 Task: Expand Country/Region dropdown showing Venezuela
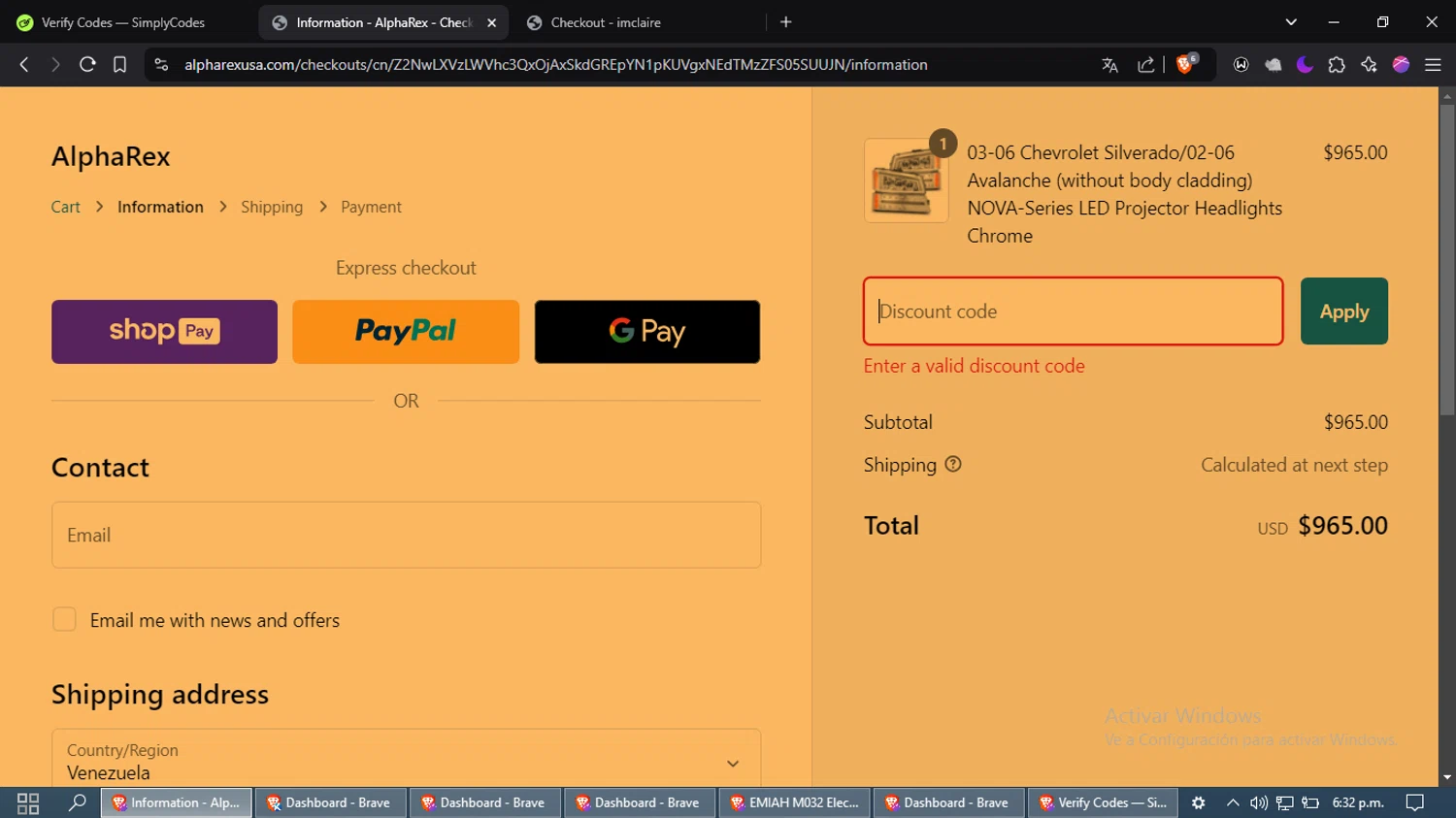pos(406,761)
